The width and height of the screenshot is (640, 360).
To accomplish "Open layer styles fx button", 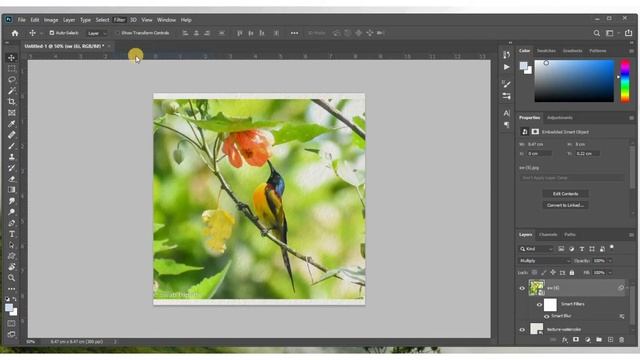I will click(x=564, y=340).
